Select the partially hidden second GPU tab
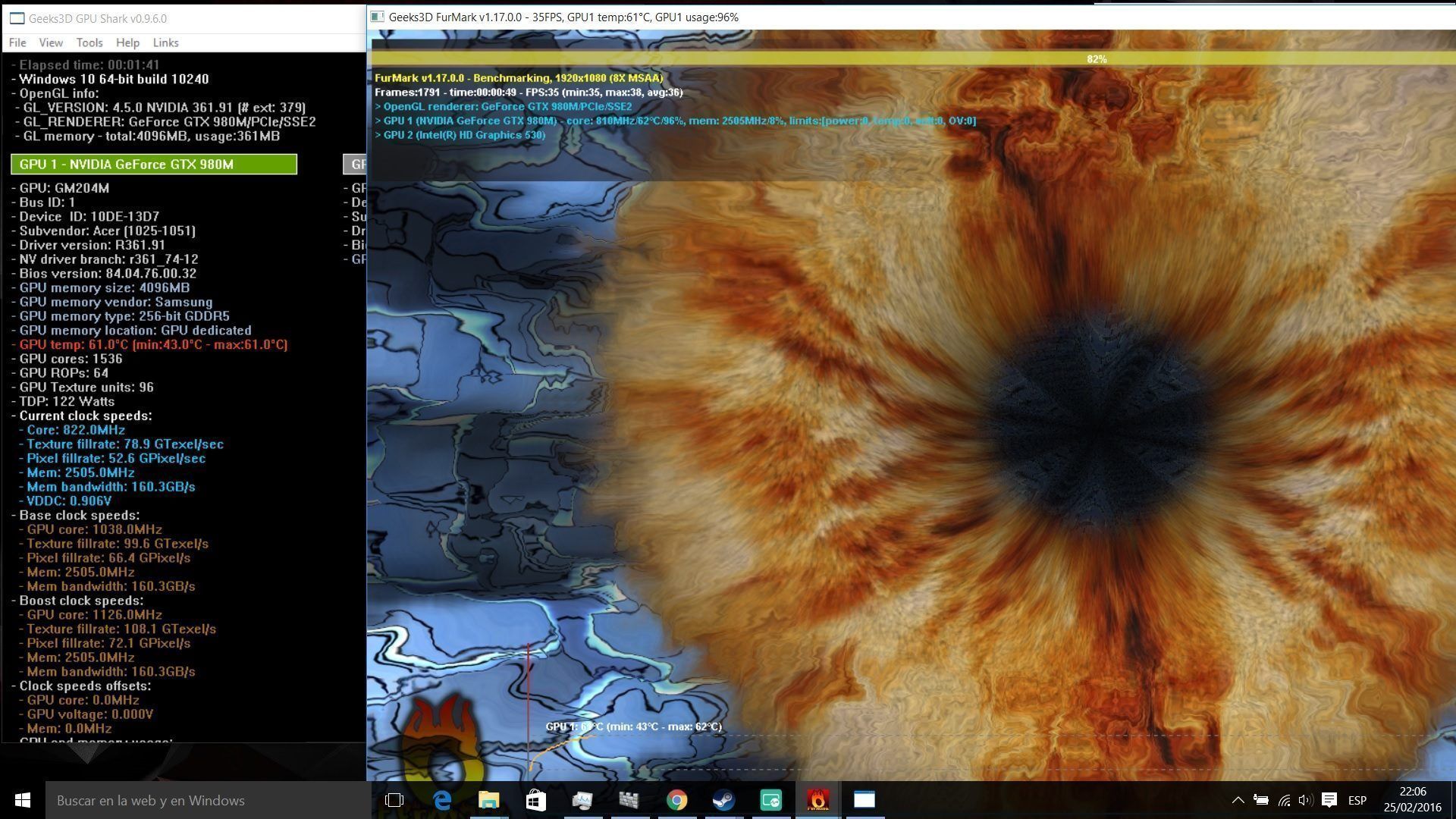 (355, 165)
